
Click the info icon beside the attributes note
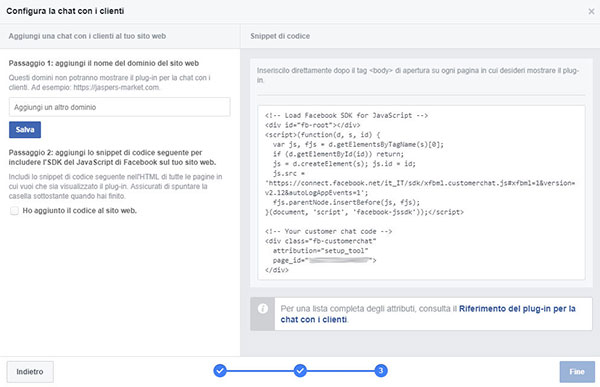[262, 309]
